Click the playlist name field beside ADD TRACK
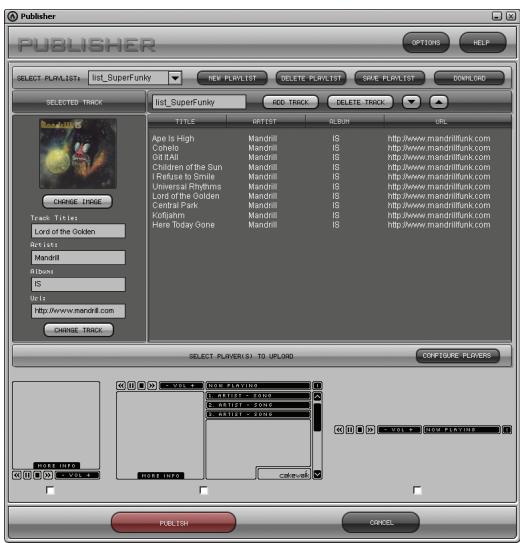The image size is (520, 543). click(199, 102)
